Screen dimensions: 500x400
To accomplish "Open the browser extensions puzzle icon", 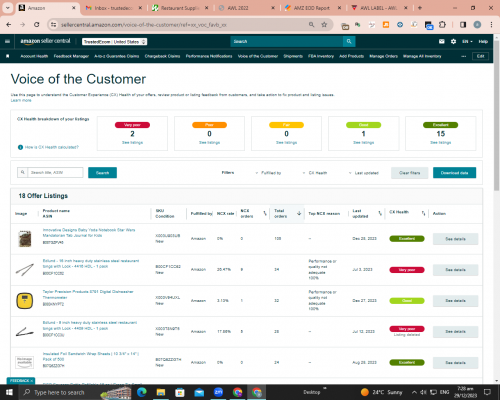I will (x=442, y=25).
